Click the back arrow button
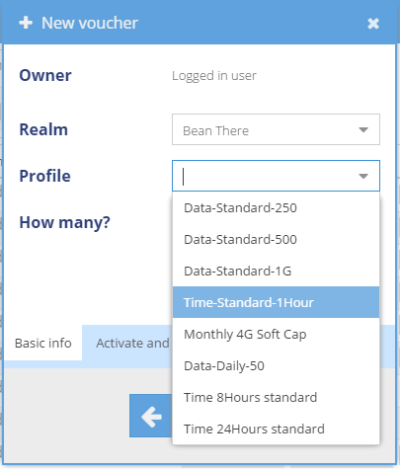The image size is (400, 469). (151, 416)
